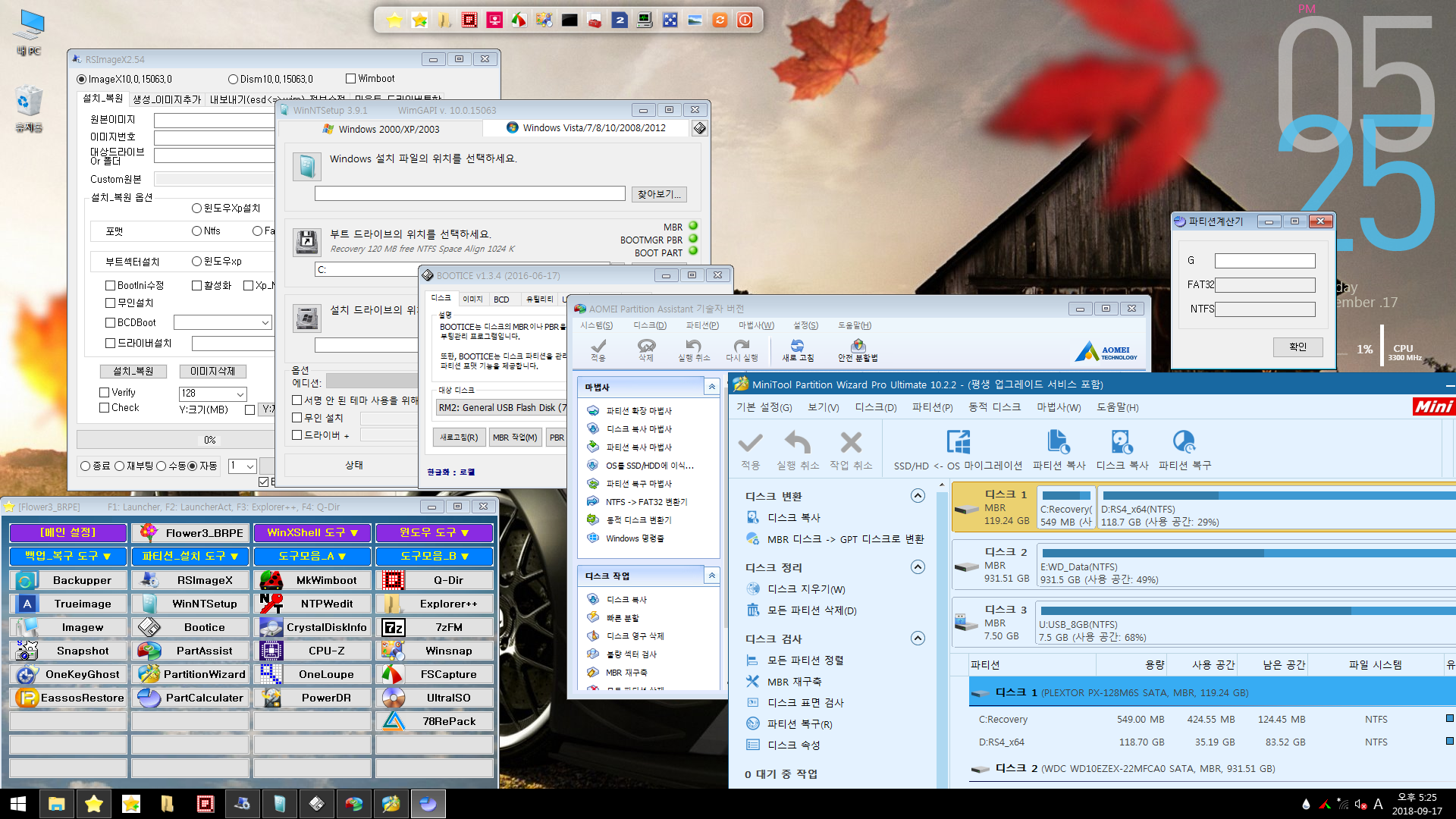
Task: Open 디스크(D) menu in MiniTool
Action: tap(876, 407)
